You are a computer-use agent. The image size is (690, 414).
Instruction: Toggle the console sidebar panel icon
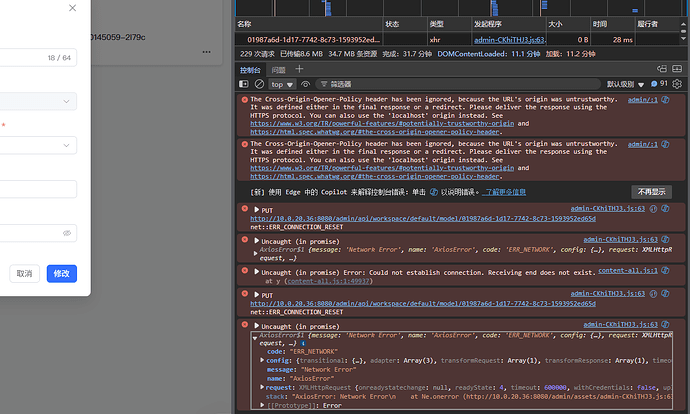[x=243, y=84]
